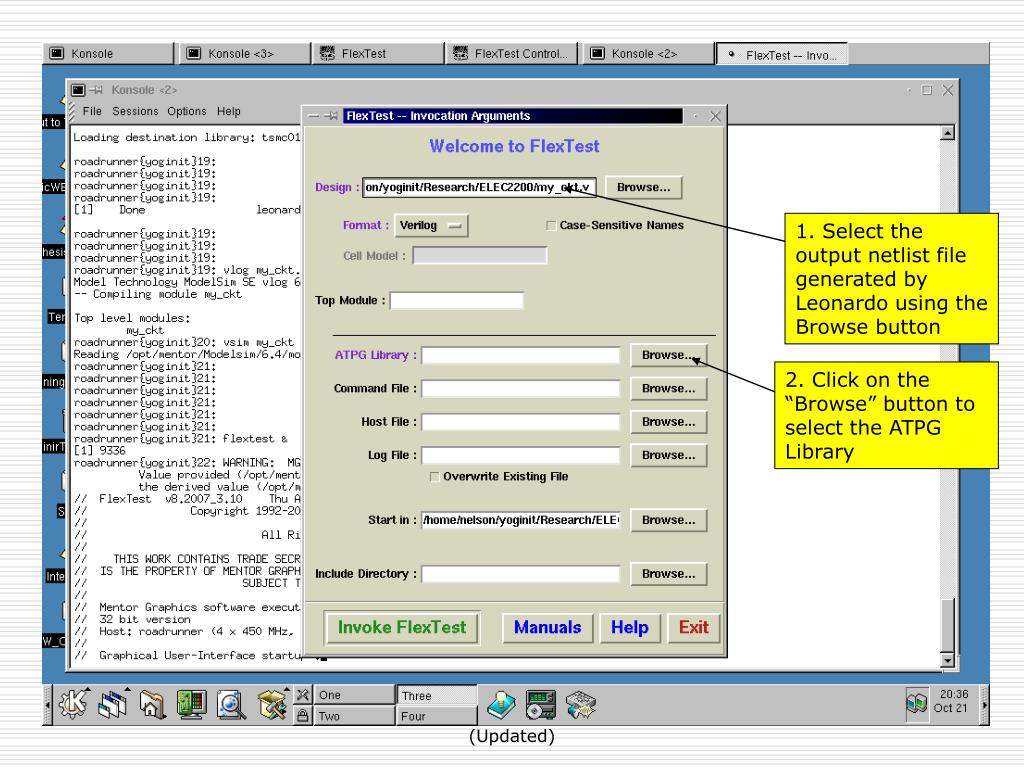
Task: Open the Sessions menu in Konsole <2>
Action: pyautogui.click(x=135, y=112)
